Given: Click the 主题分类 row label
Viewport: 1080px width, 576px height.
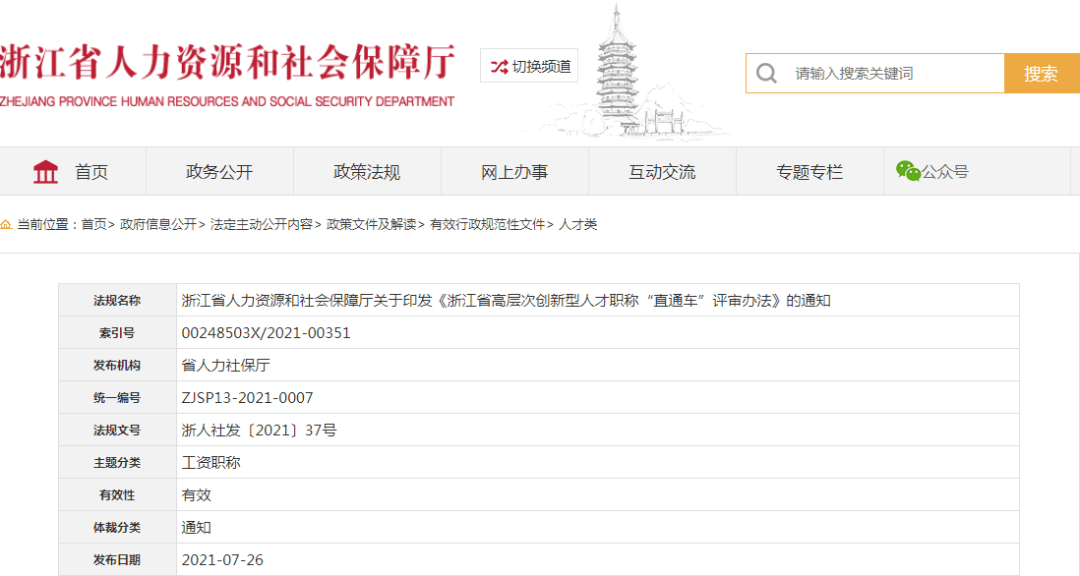Looking at the screenshot, I should click(x=117, y=462).
